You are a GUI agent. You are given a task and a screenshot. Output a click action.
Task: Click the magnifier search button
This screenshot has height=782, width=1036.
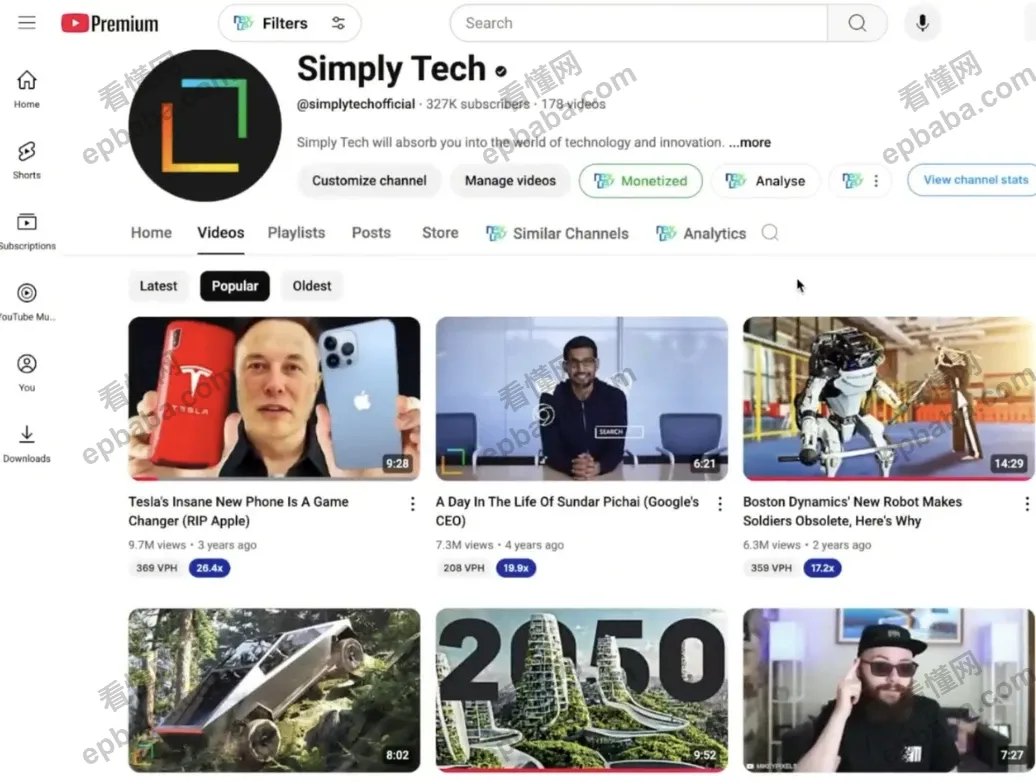[x=857, y=23]
